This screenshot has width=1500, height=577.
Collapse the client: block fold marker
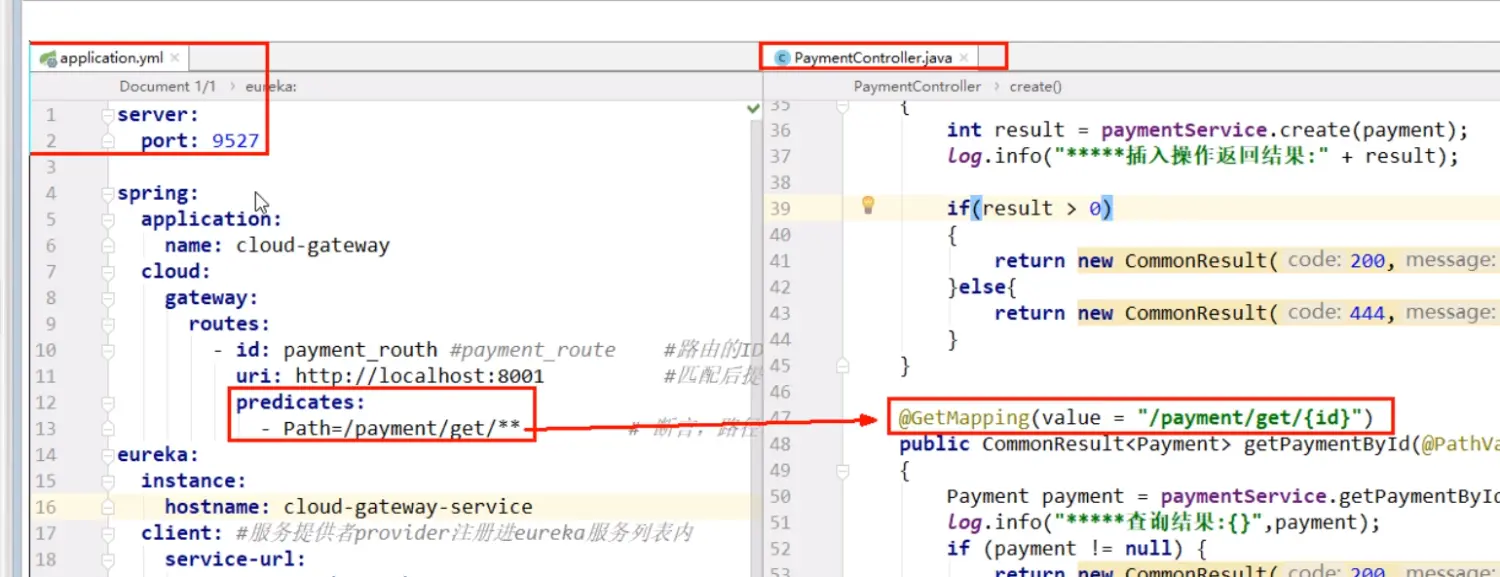pyautogui.click(x=108, y=533)
